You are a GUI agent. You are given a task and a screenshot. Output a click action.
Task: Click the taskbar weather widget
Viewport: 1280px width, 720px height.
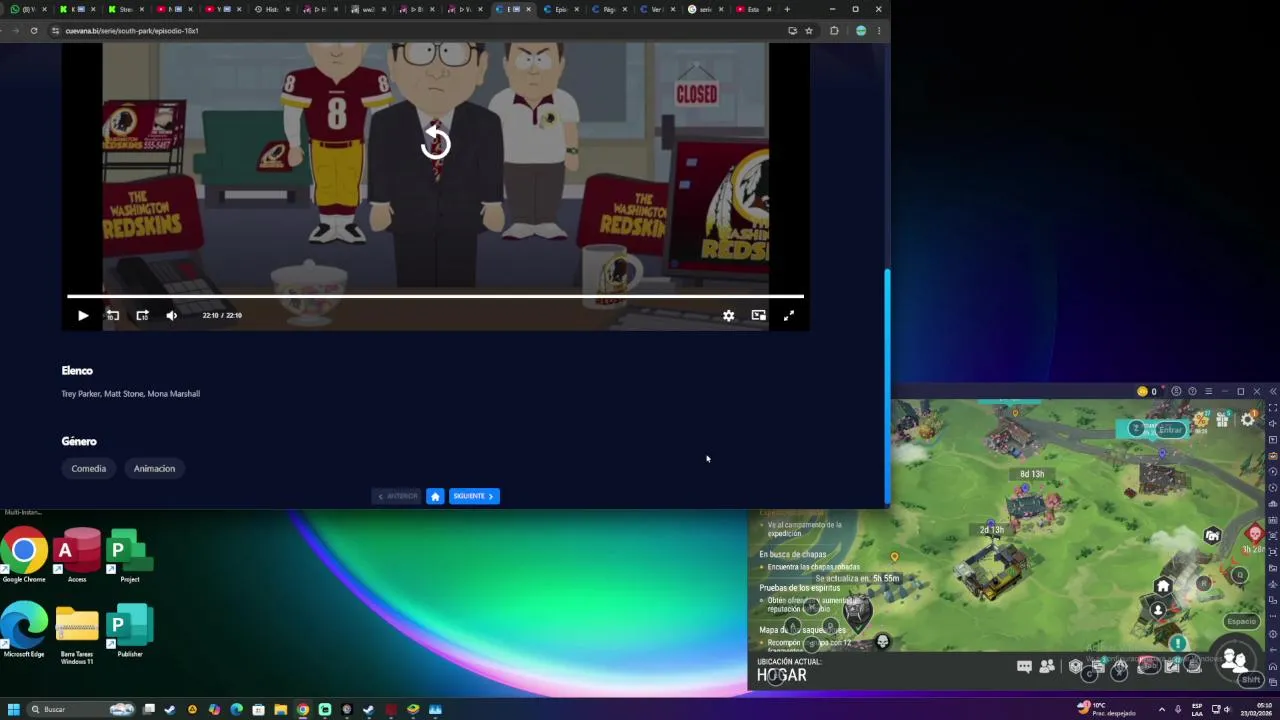tap(1106, 709)
